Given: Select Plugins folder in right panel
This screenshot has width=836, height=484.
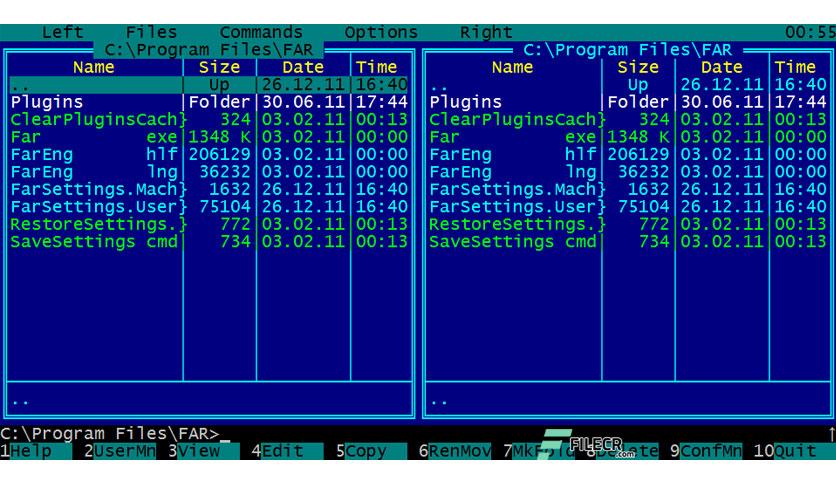Looking at the screenshot, I should point(628,102).
